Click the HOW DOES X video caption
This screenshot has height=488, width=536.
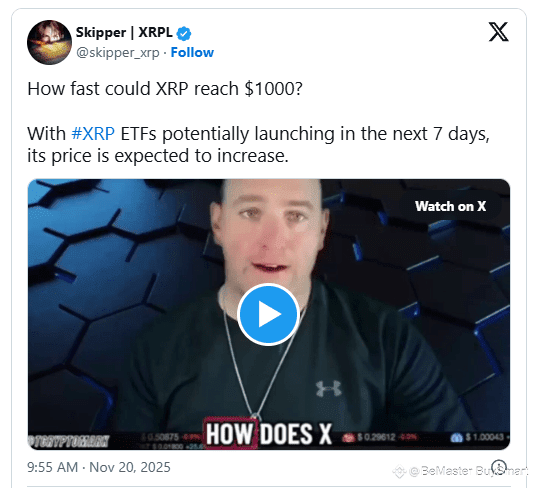pyautogui.click(x=269, y=434)
